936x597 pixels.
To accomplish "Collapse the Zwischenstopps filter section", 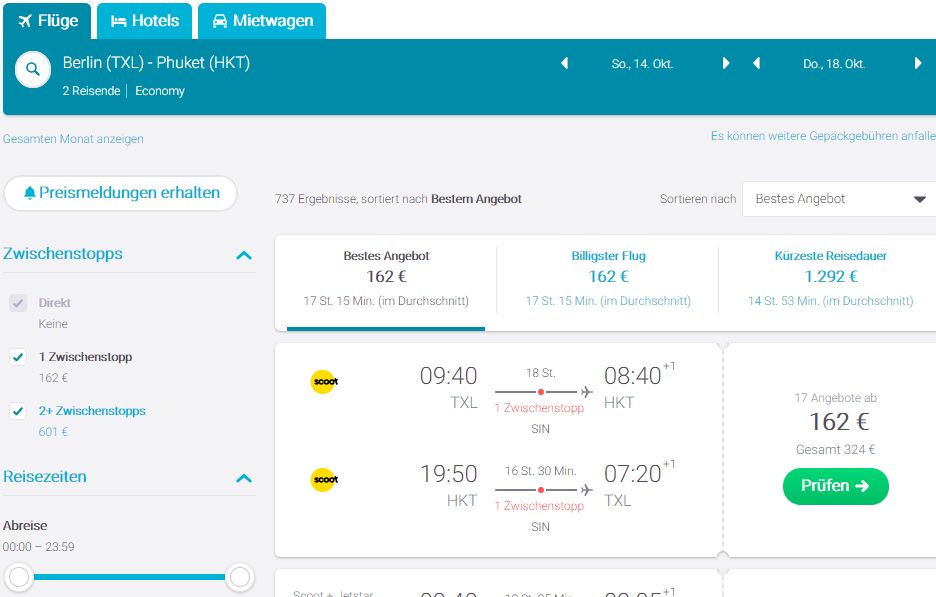I will click(244, 256).
